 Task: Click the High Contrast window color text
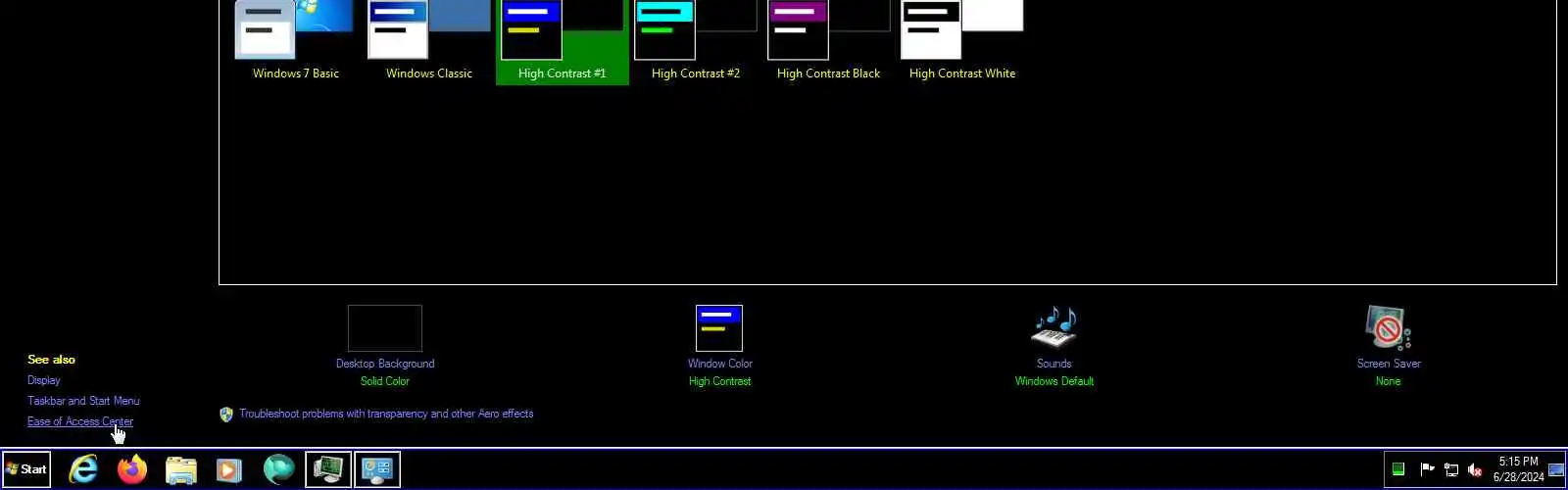pos(719,381)
